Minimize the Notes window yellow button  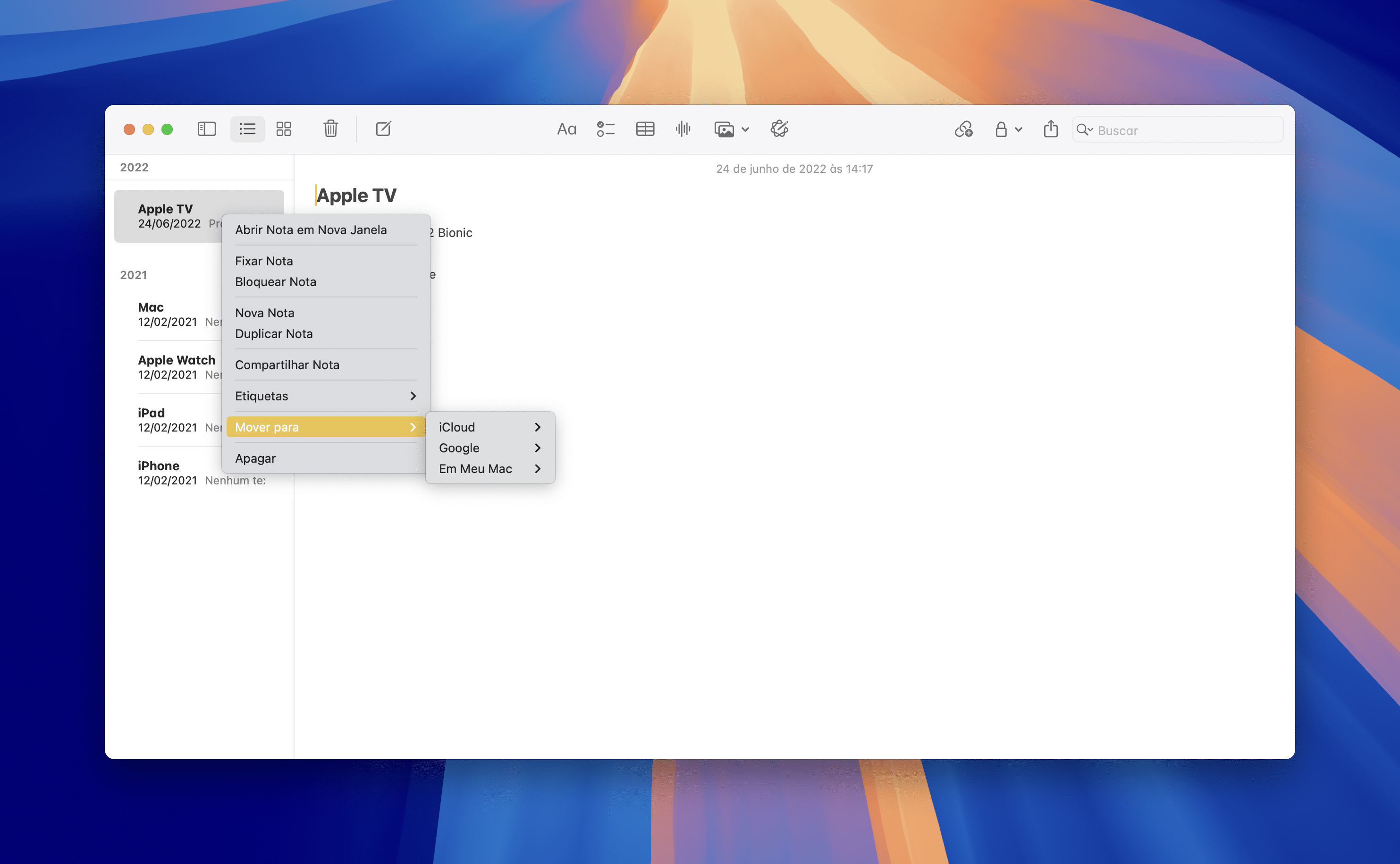148,130
